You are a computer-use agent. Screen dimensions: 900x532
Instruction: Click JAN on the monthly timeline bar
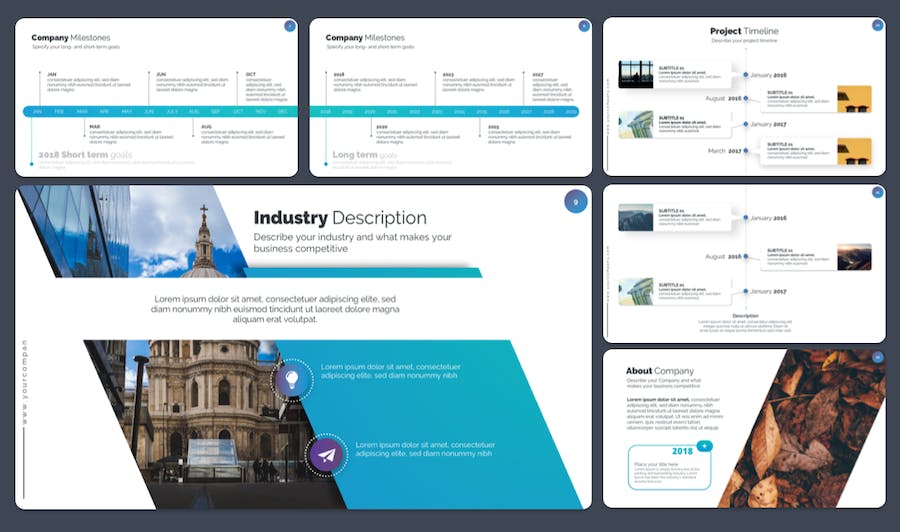pyautogui.click(x=37, y=112)
